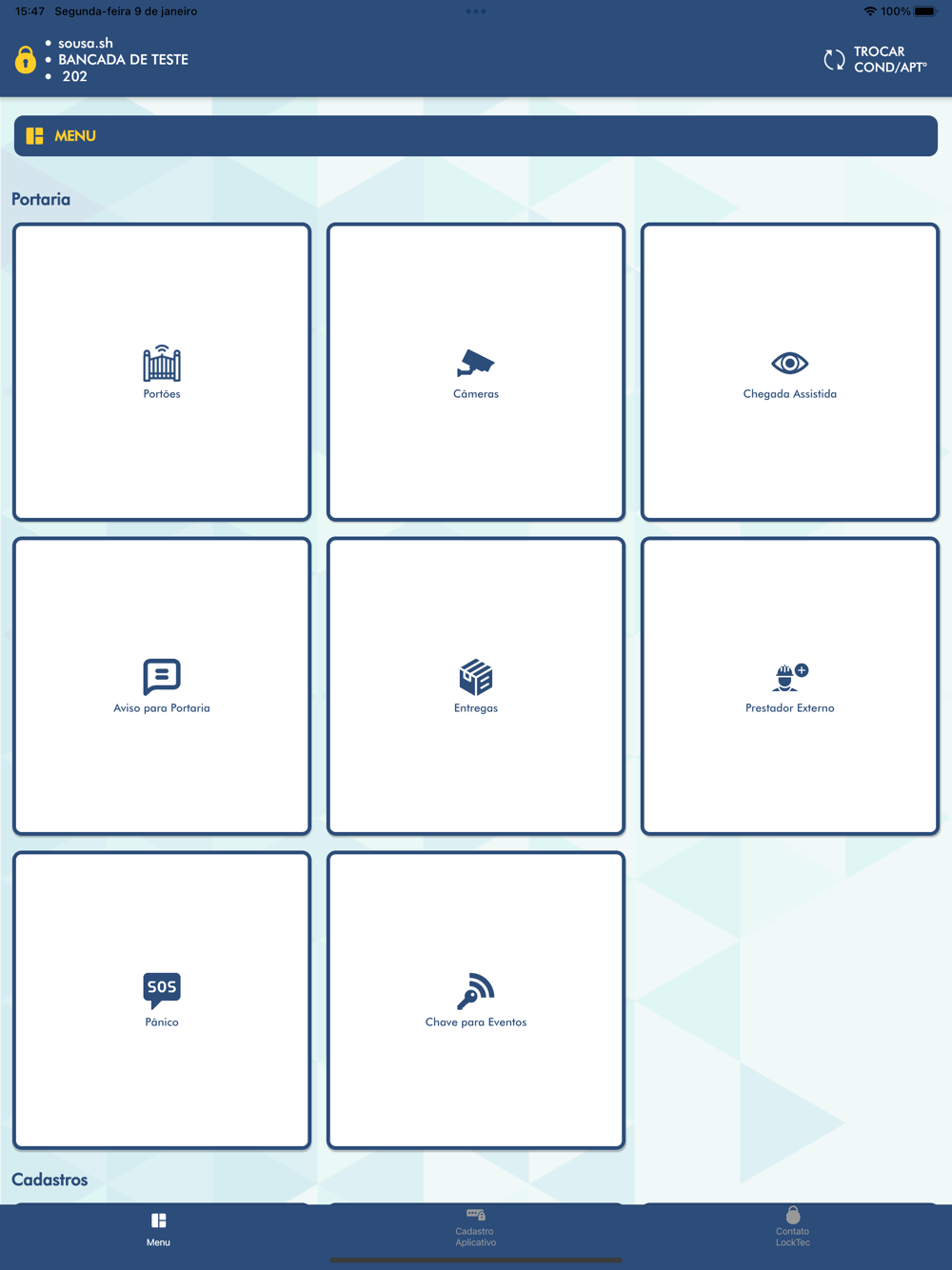Viewport: 952px width, 1270px height.
Task: Click the sousa.sh username text
Action: click(x=86, y=43)
